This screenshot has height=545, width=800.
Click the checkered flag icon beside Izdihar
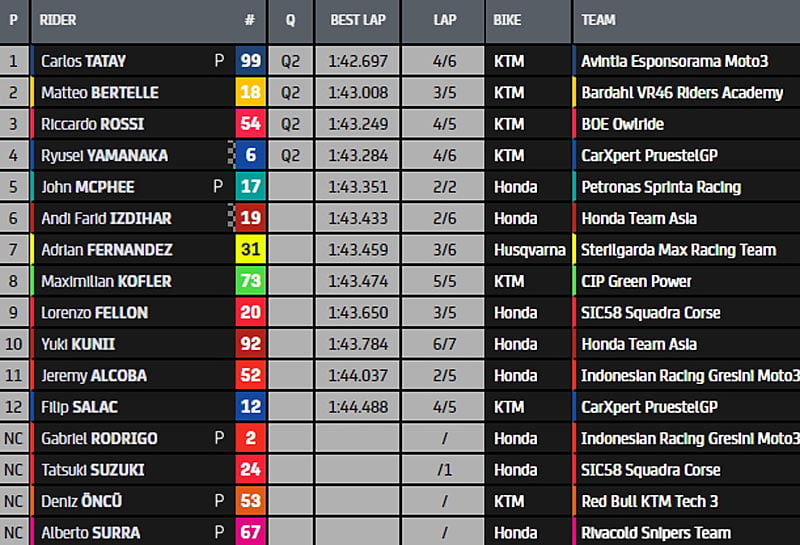tap(231, 218)
